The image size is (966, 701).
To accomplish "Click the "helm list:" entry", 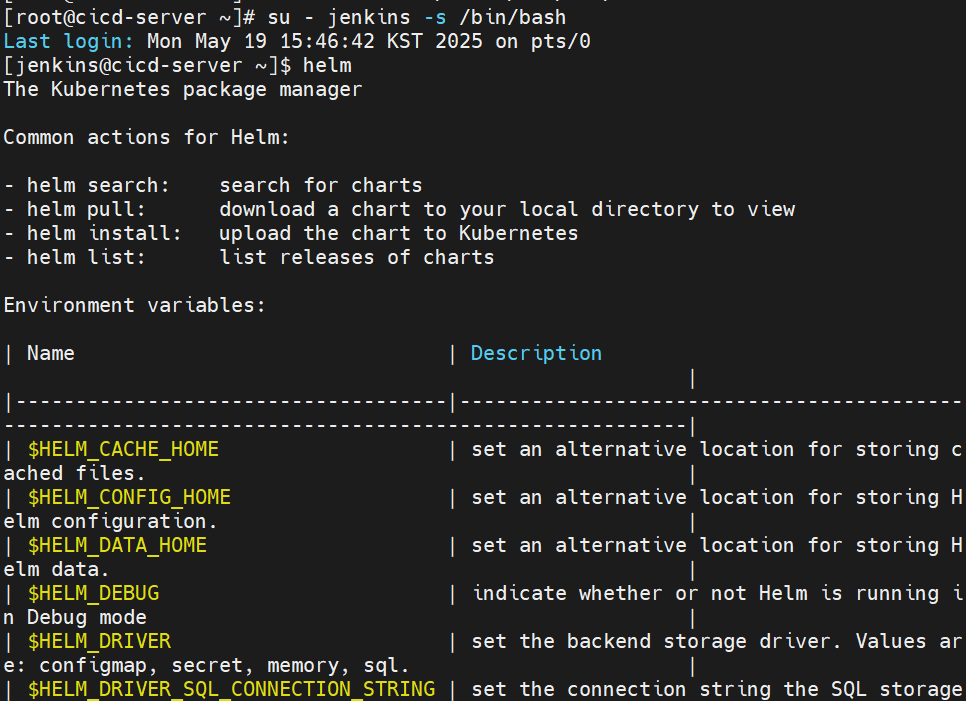I will coord(86,257).
